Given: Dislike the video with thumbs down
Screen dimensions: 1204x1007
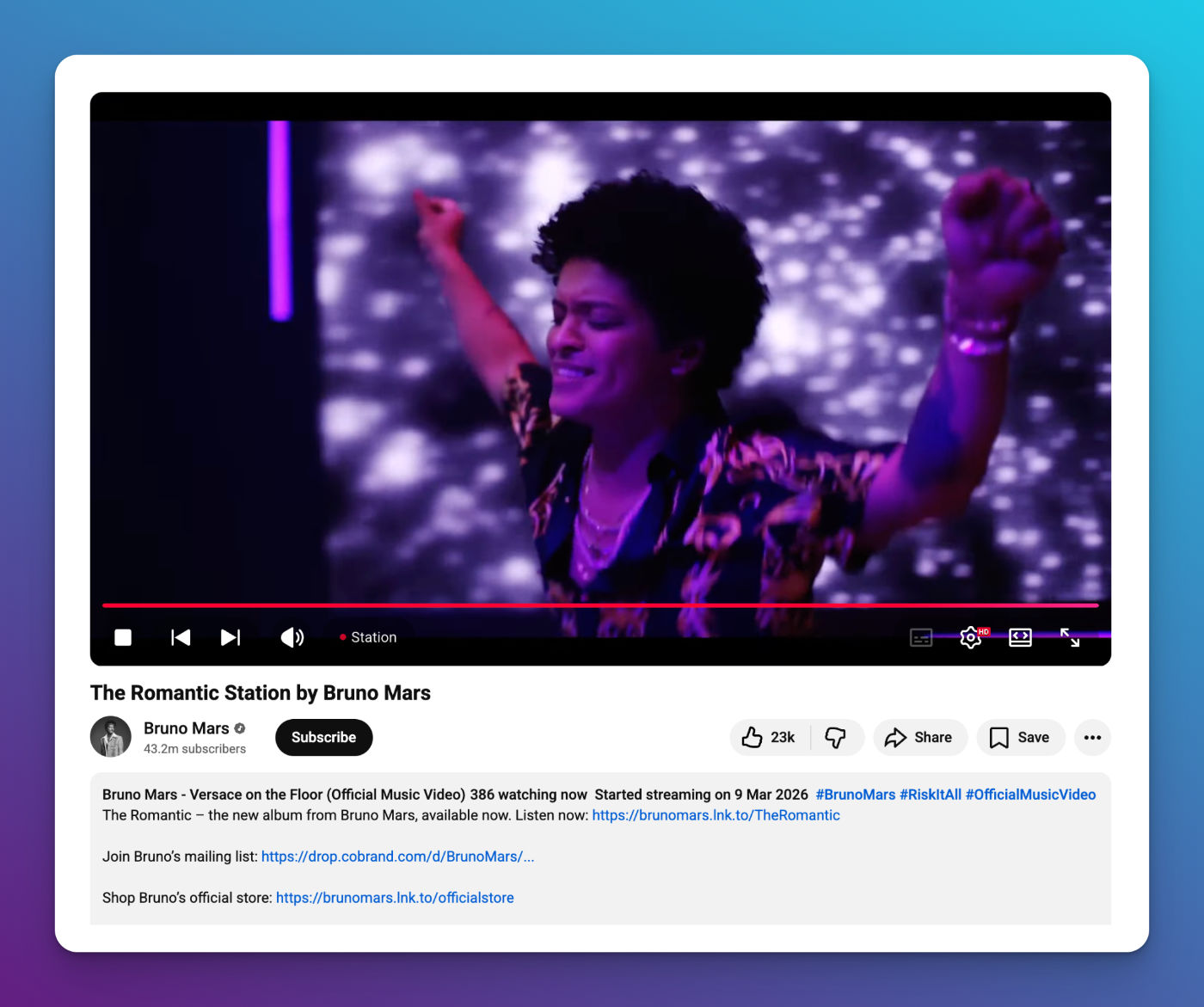Looking at the screenshot, I should click(x=836, y=738).
